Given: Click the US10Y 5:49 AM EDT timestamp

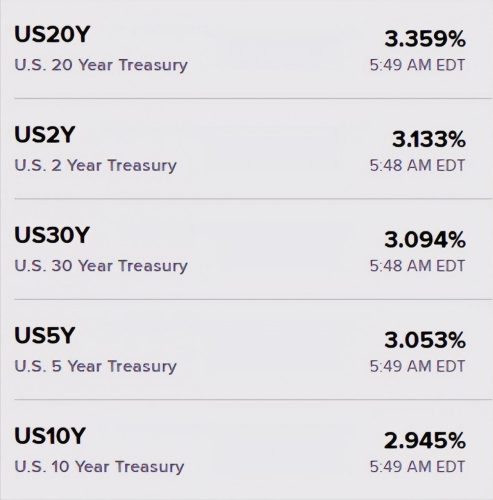Looking at the screenshot, I should tap(417, 467).
